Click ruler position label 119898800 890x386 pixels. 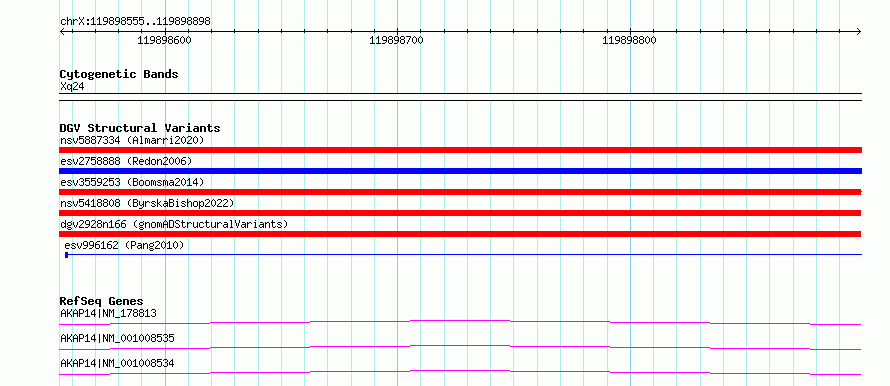(629, 40)
